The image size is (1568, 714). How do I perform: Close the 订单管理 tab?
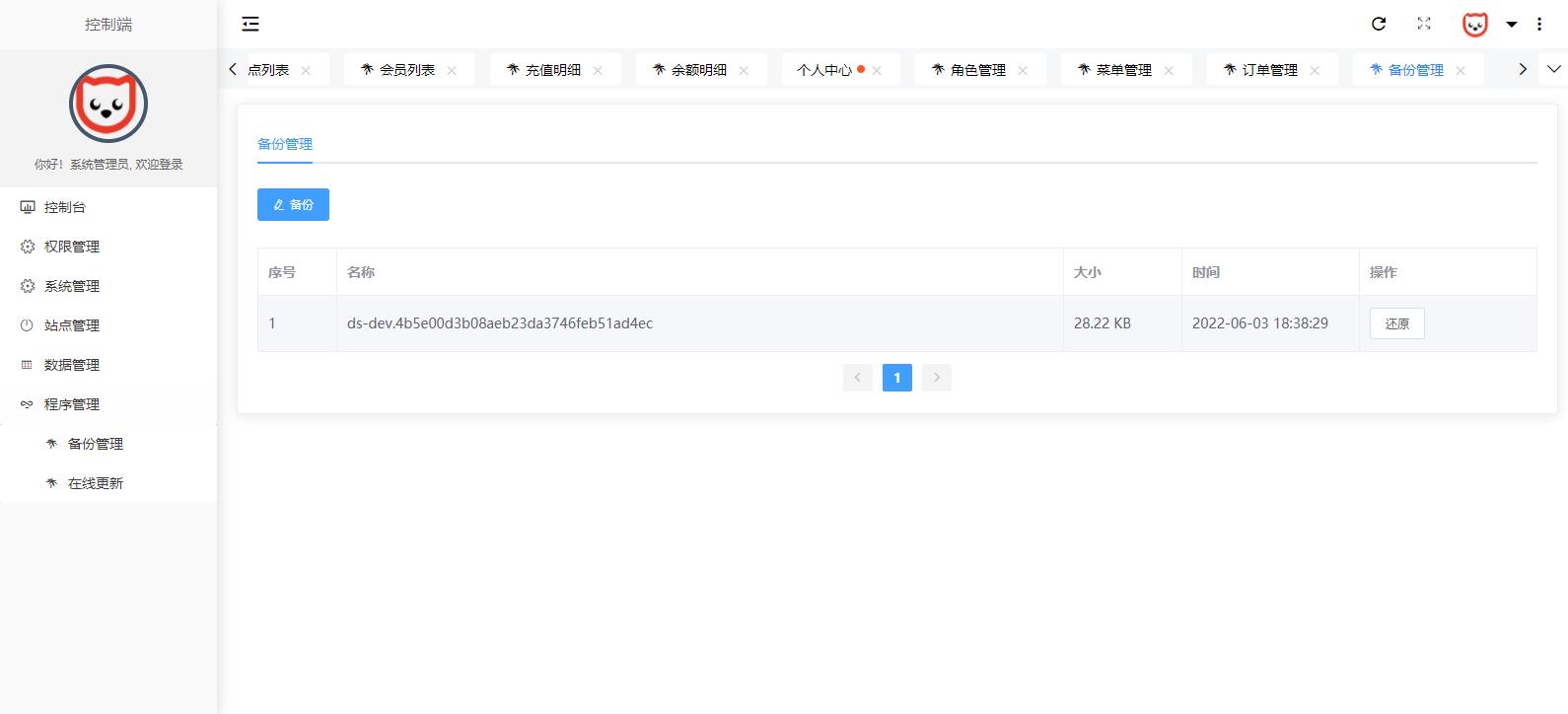pyautogui.click(x=1315, y=70)
